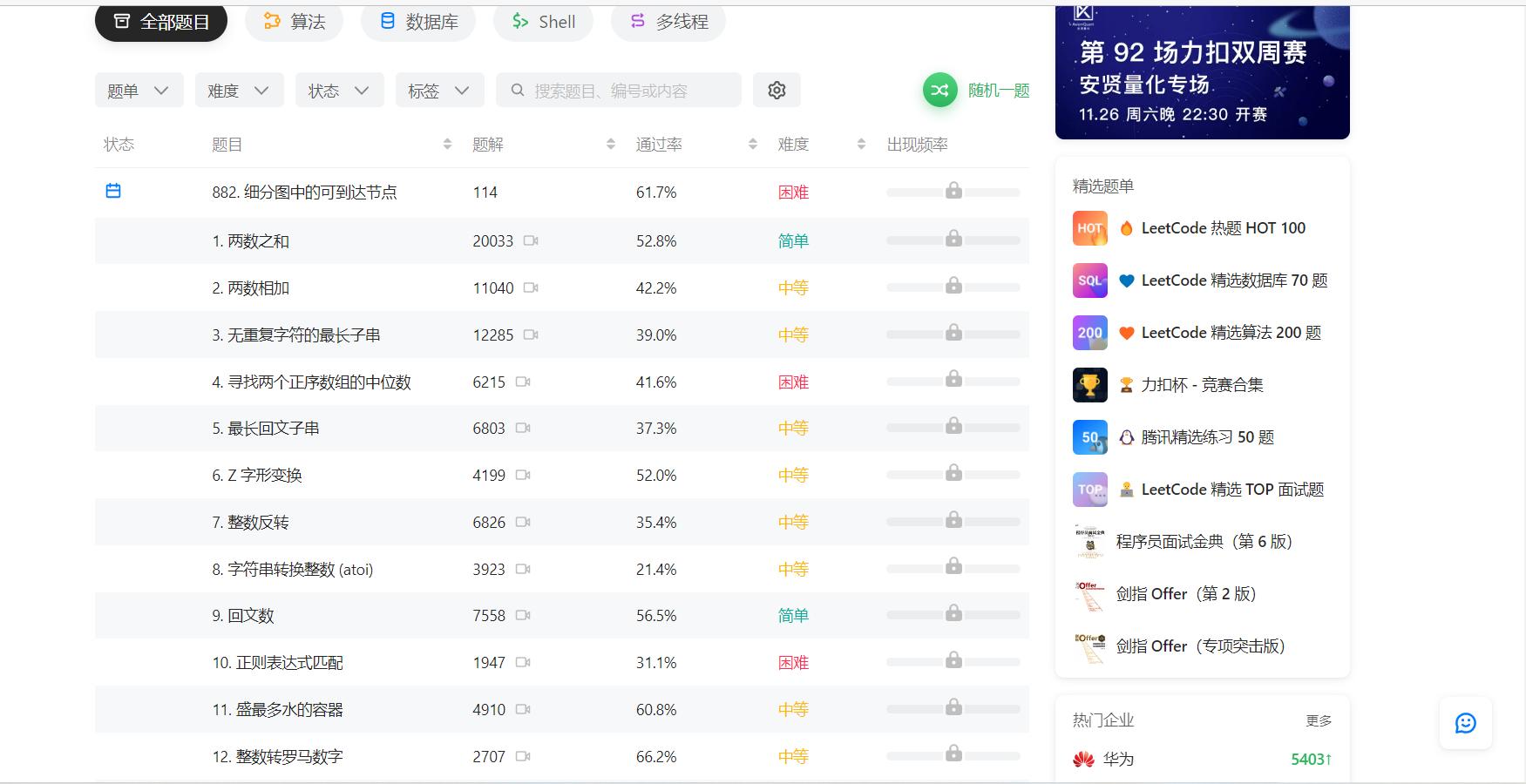Open the 题单 dropdown
This screenshot has width=1526, height=784.
pos(138,90)
